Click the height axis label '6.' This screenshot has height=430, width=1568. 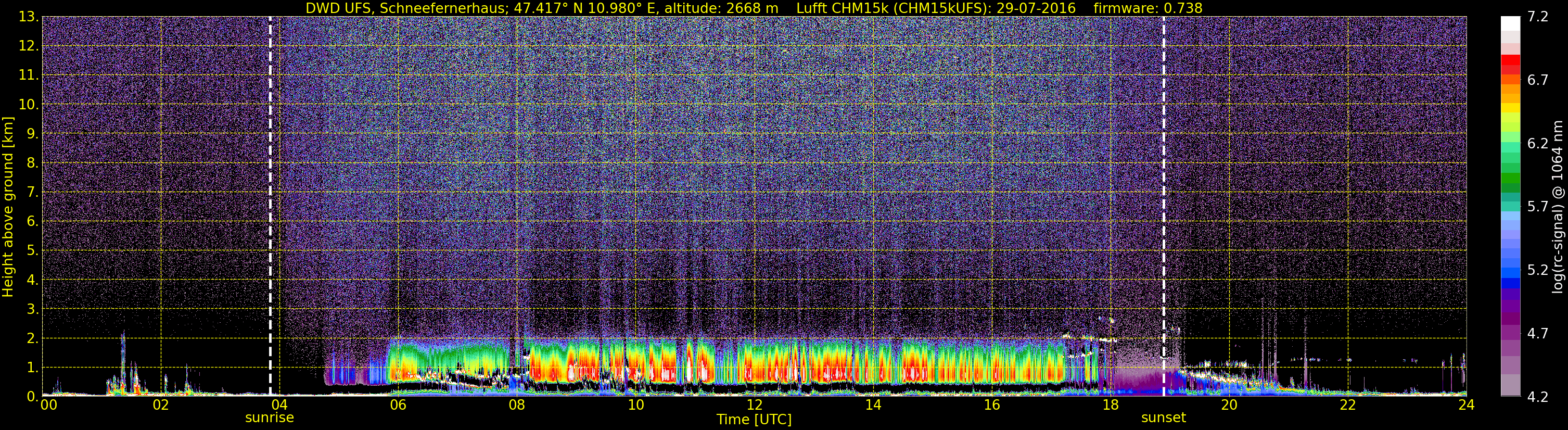33,222
